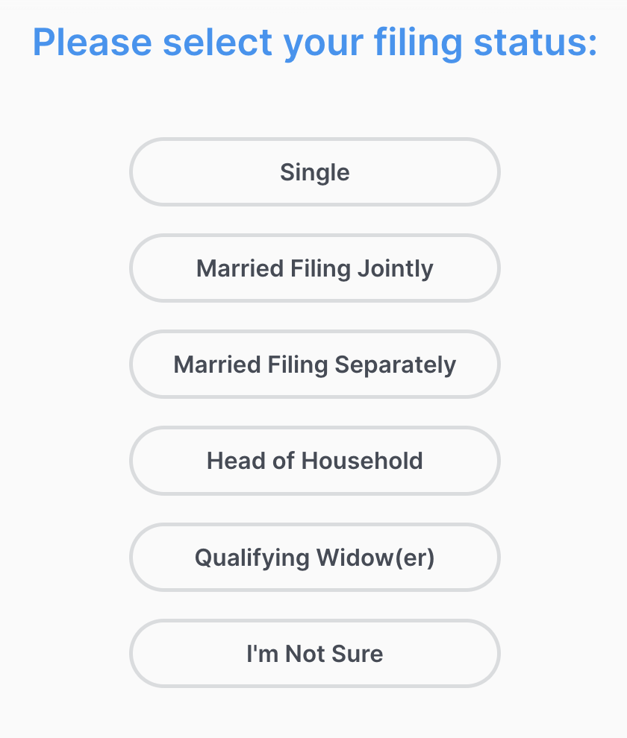The image size is (627, 738).
Task: Click the blue filing status title text
Action: pyautogui.click(x=315, y=43)
